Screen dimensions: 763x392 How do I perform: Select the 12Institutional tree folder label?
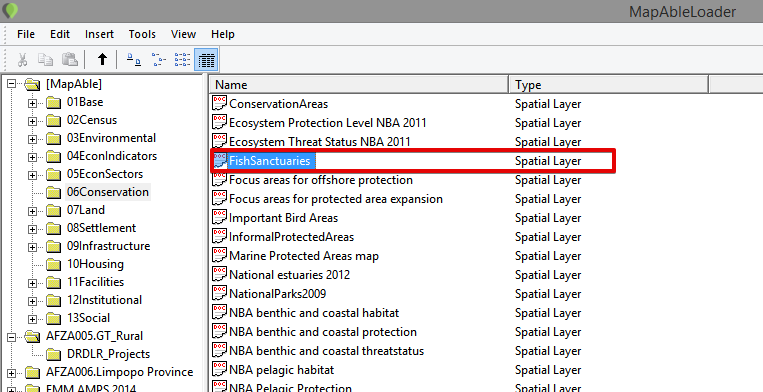click(x=105, y=300)
